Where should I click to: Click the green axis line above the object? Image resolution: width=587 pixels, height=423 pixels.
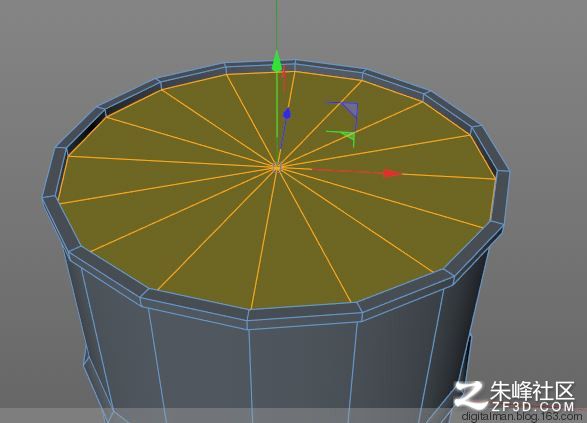tap(277, 24)
